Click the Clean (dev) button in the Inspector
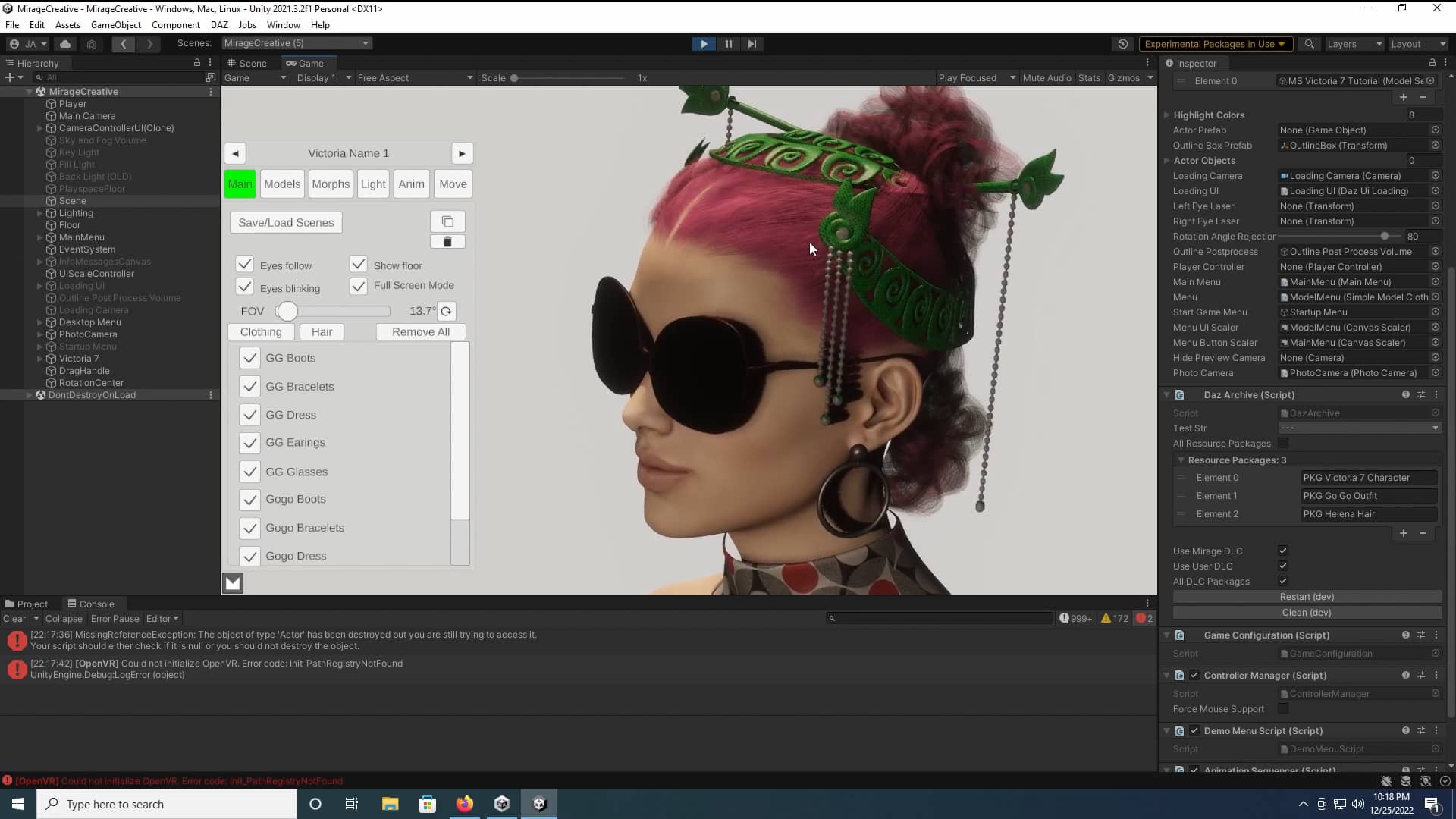Screen dimensions: 1456x819 tap(1306, 613)
